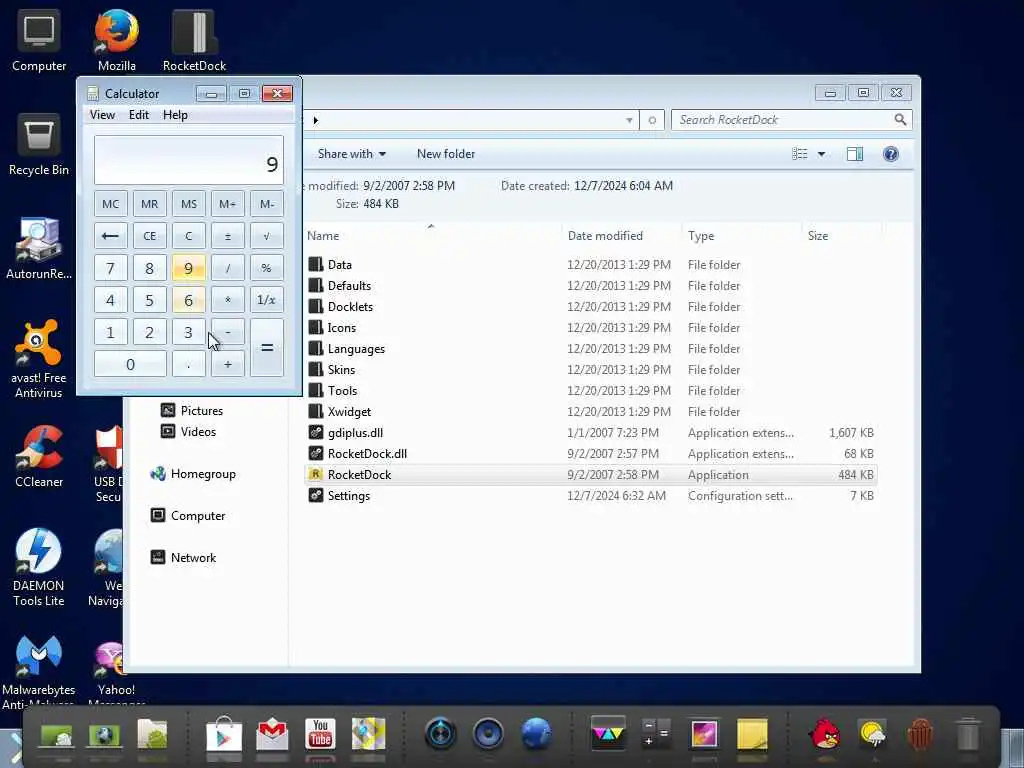The height and width of the screenshot is (768, 1024).
Task: Click the calculator backspace arrow button
Action: pyautogui.click(x=110, y=236)
